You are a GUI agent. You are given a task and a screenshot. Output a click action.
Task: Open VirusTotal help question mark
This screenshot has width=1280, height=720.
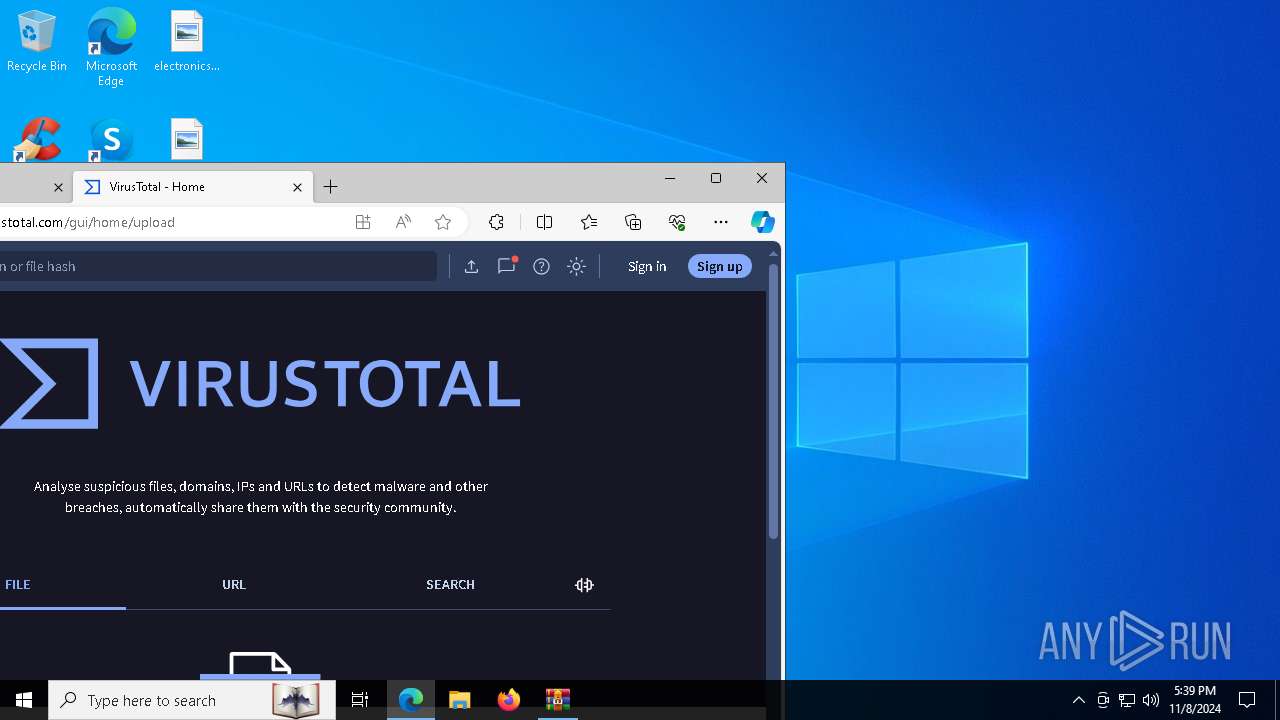541,266
